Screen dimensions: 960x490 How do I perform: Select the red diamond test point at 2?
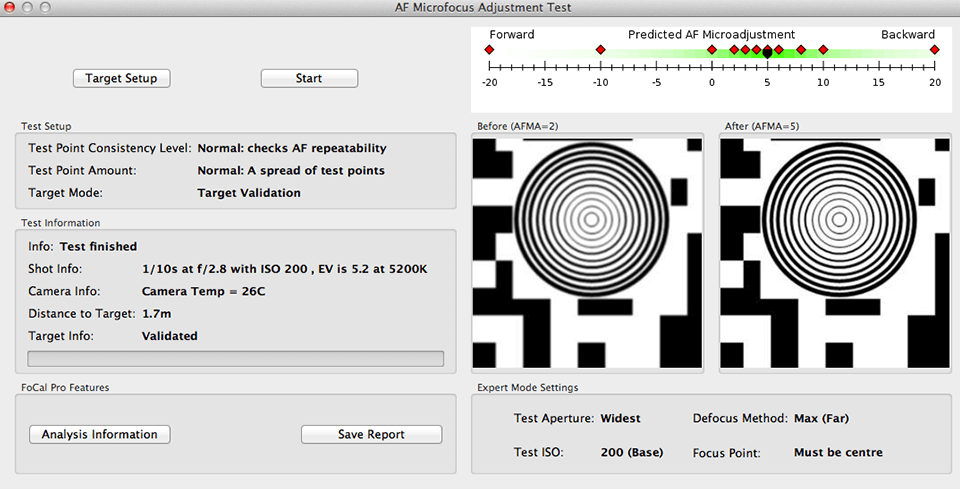(x=734, y=50)
